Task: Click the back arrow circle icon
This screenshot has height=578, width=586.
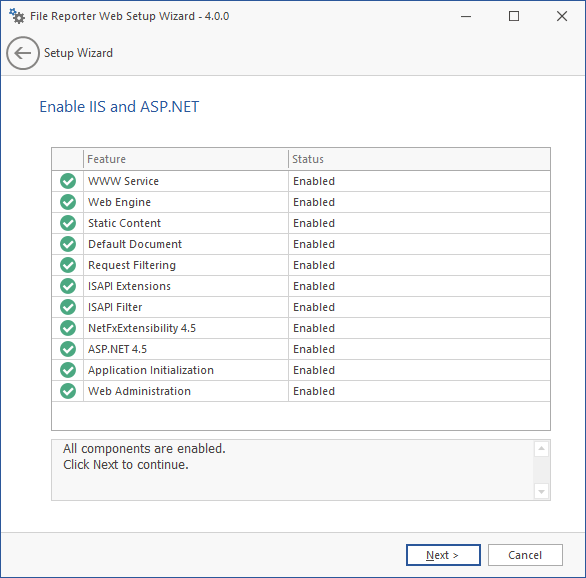Action: click(x=23, y=53)
